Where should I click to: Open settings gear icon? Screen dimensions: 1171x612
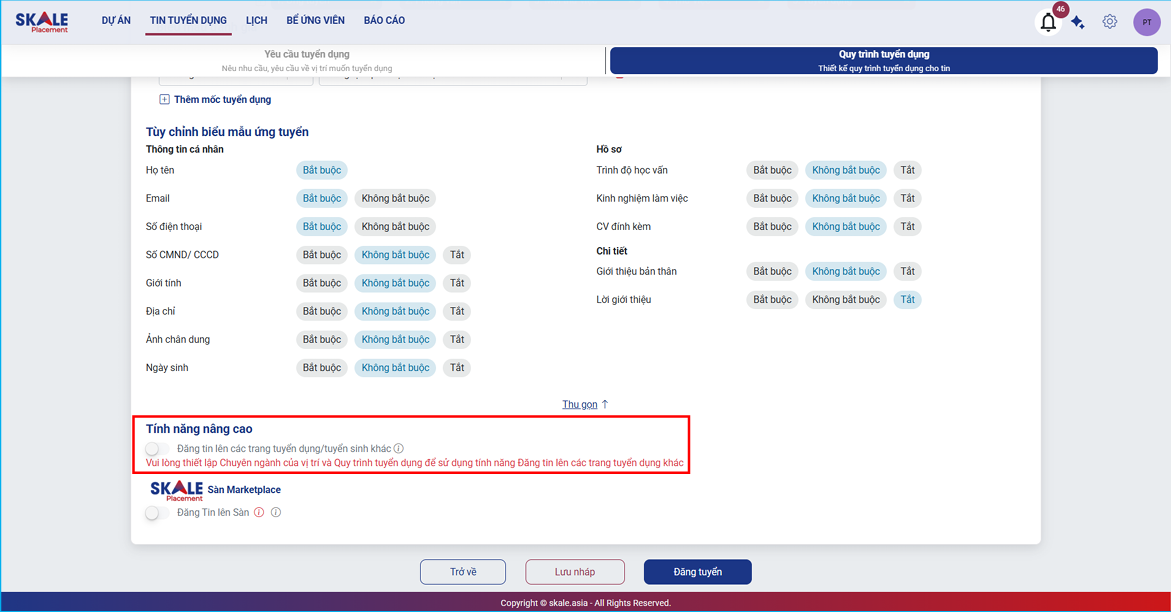click(x=1110, y=21)
